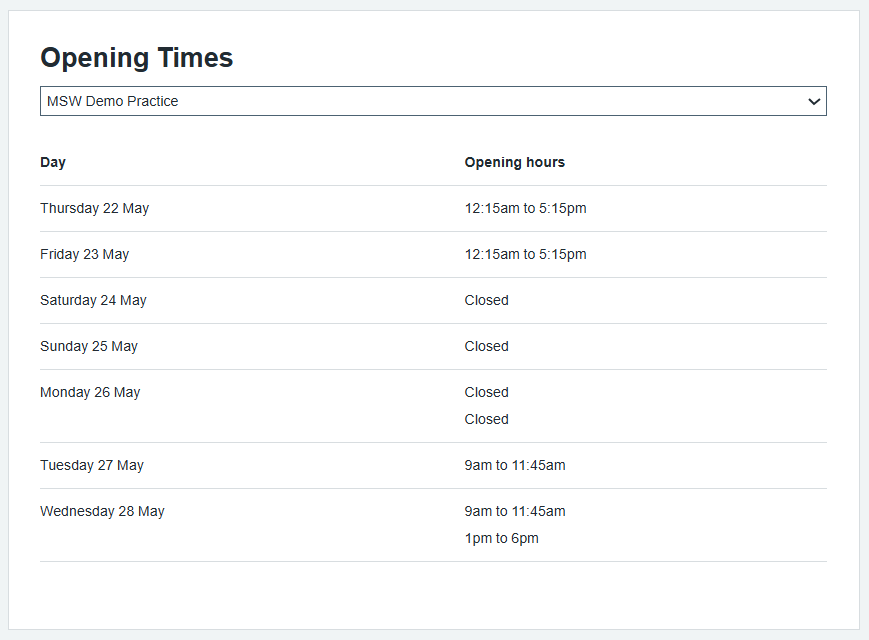Select the Thursday 22 May row label

[94, 208]
